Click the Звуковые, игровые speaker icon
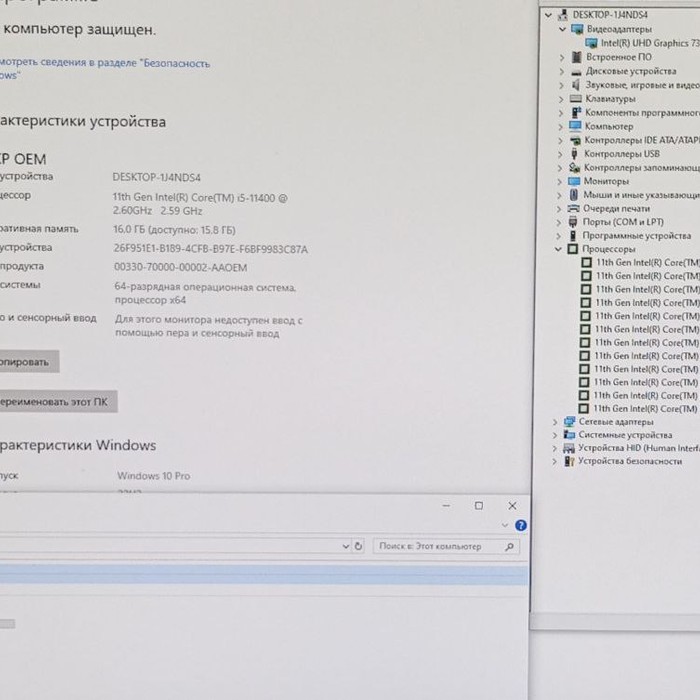The height and width of the screenshot is (700, 700). [576, 85]
